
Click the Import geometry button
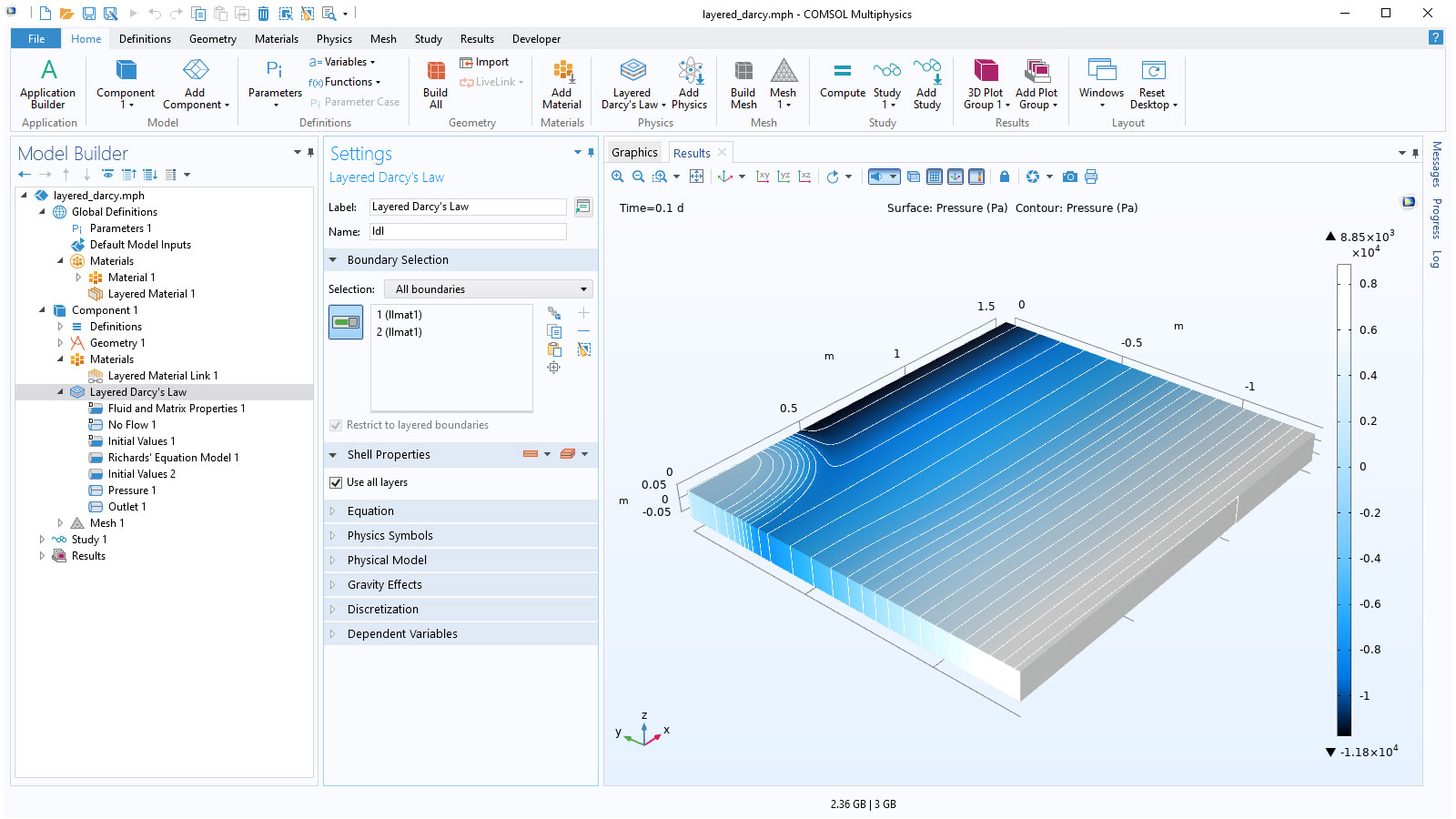coord(485,62)
